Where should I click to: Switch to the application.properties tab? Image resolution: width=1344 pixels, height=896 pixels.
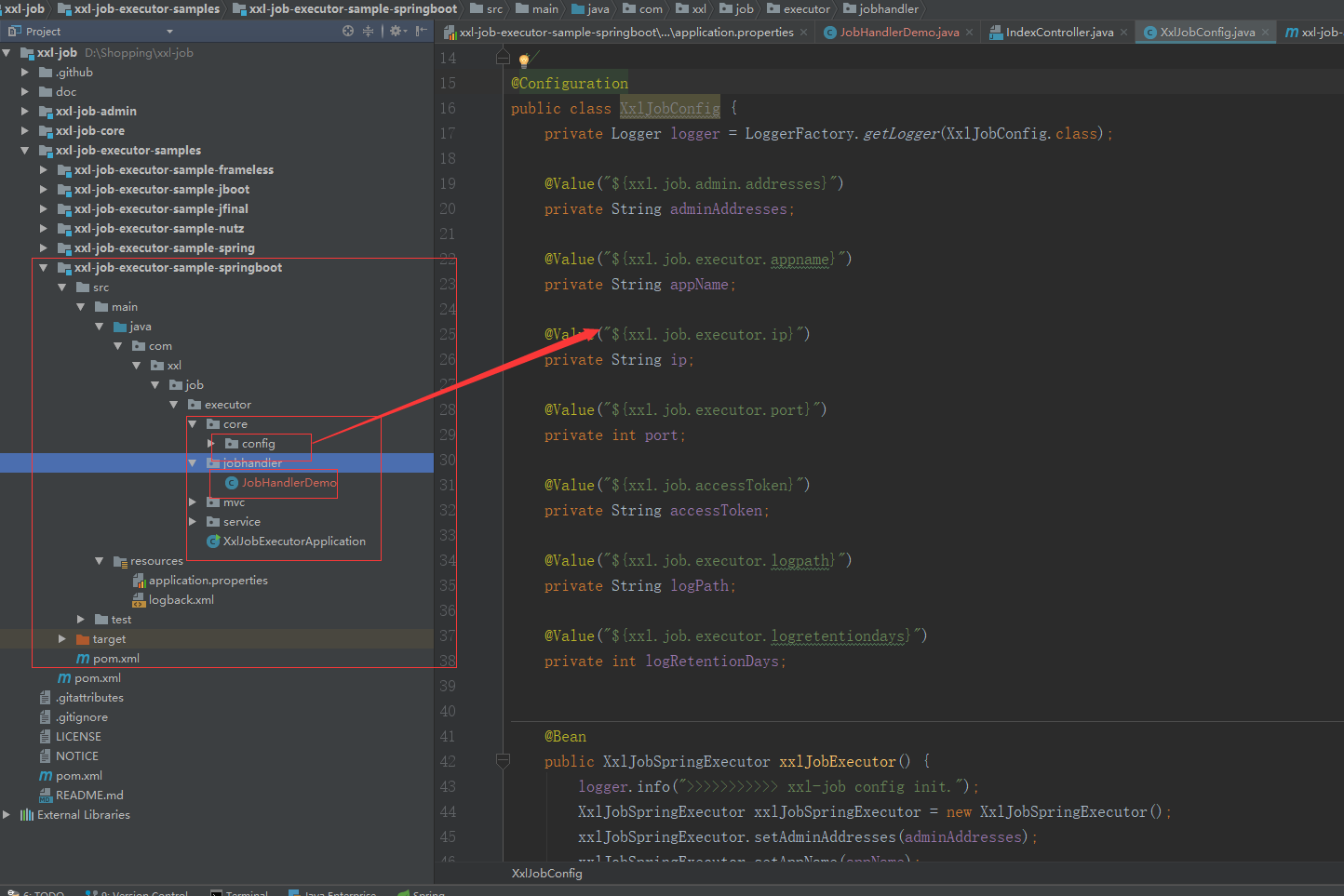(x=626, y=33)
